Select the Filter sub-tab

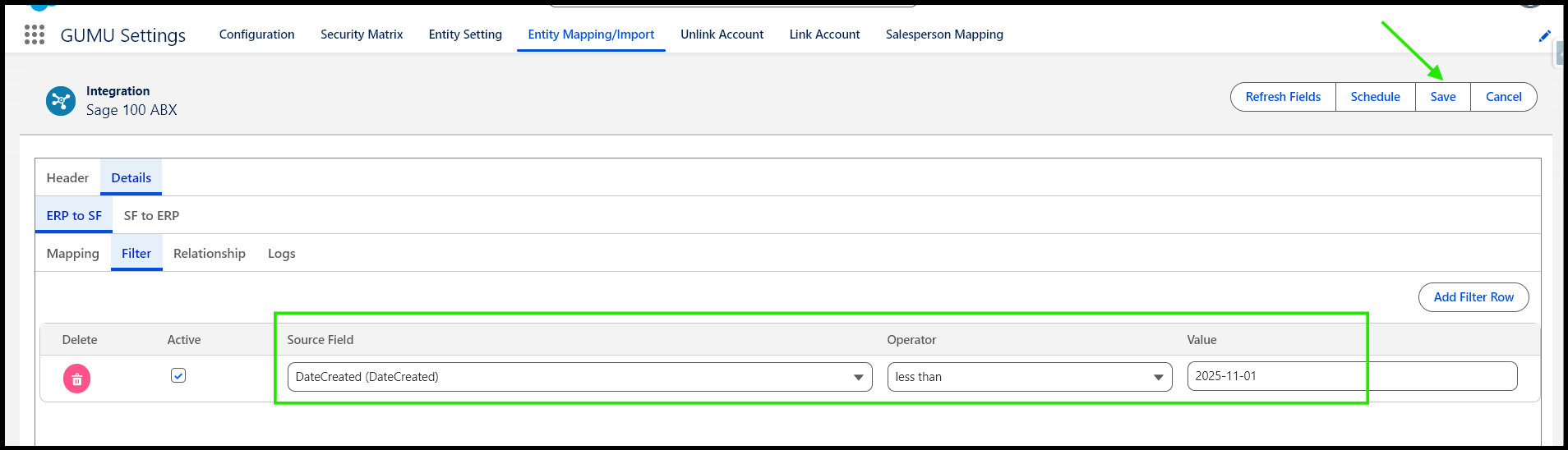coord(136,254)
